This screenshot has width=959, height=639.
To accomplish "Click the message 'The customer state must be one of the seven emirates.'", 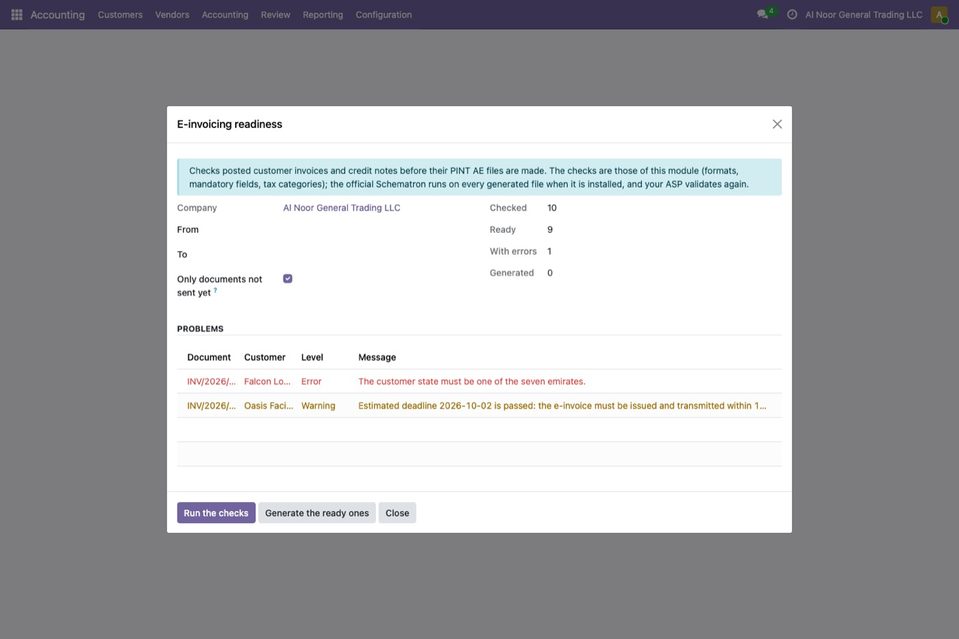I will 472,382.
